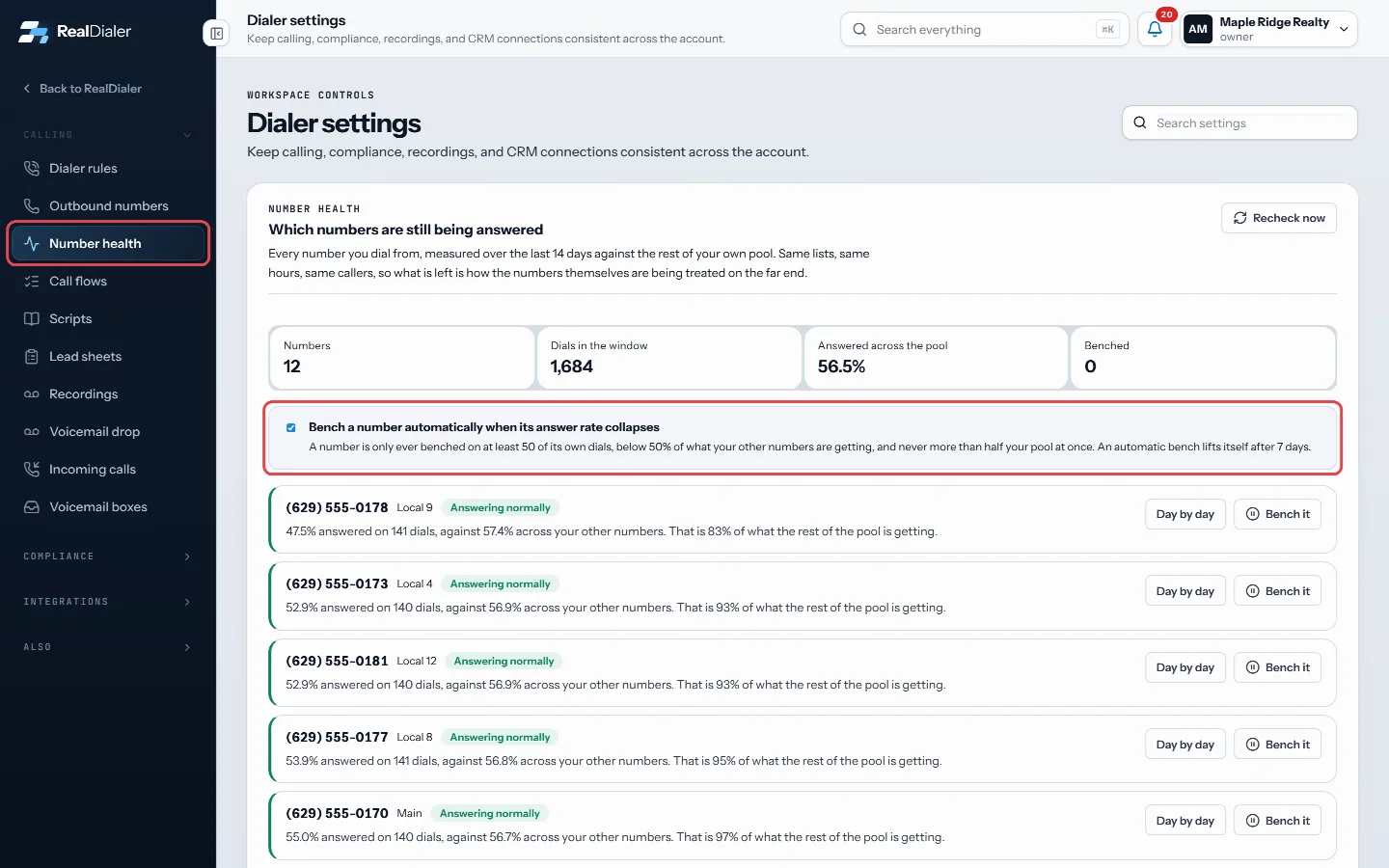The image size is (1389, 868).
Task: Click the AM account avatar
Action: pos(1198,29)
